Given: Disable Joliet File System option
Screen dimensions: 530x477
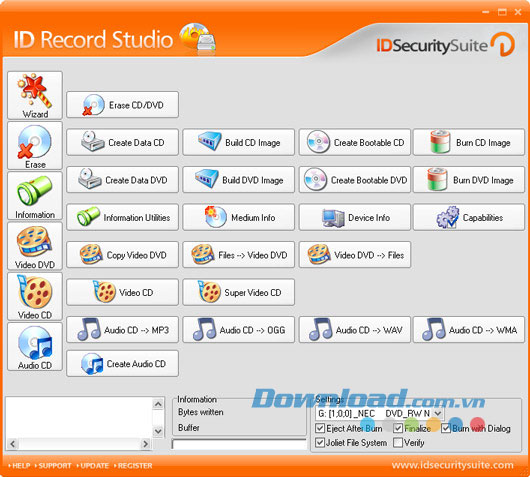Looking at the screenshot, I should (320, 443).
